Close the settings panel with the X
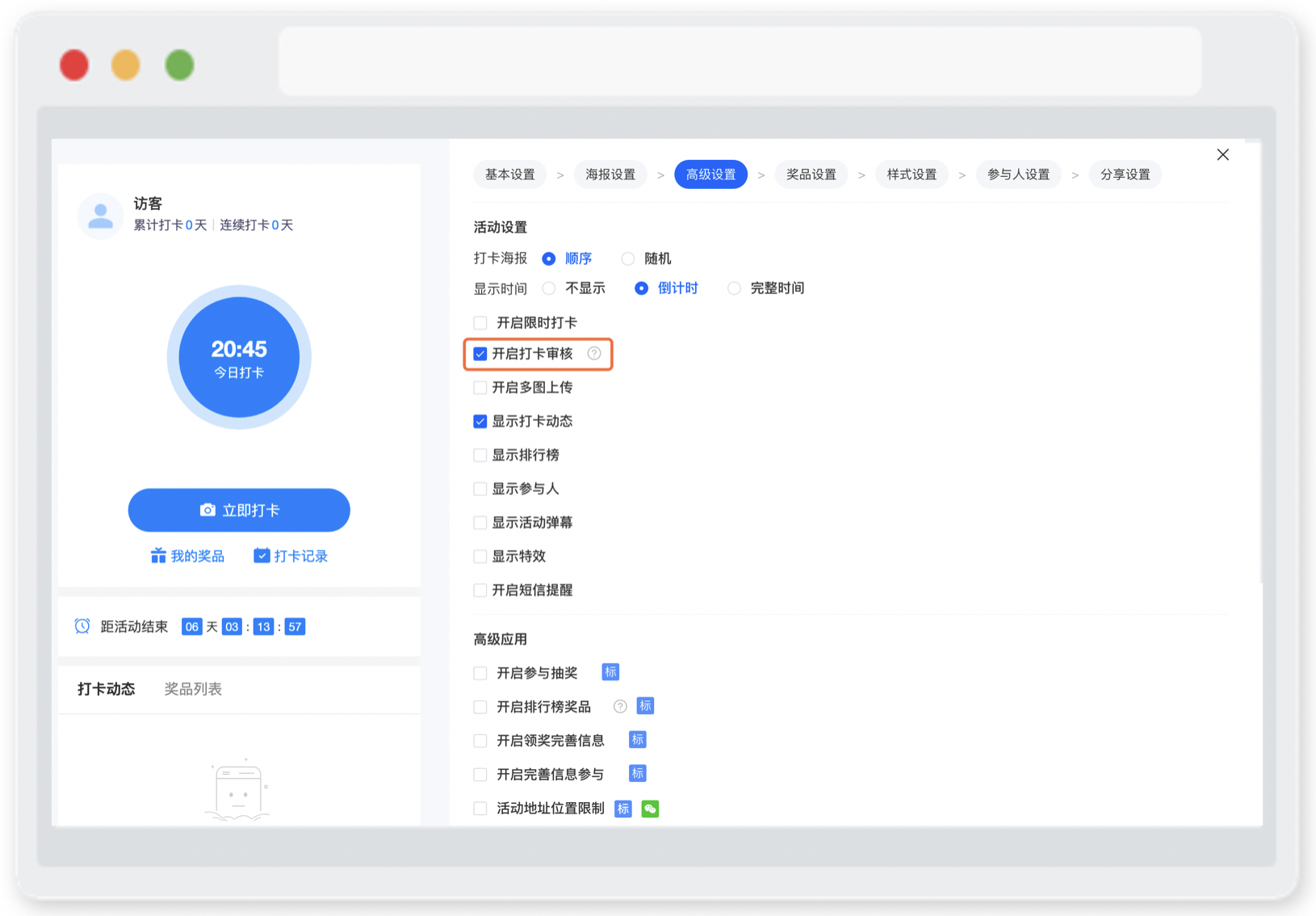 [x=1222, y=155]
